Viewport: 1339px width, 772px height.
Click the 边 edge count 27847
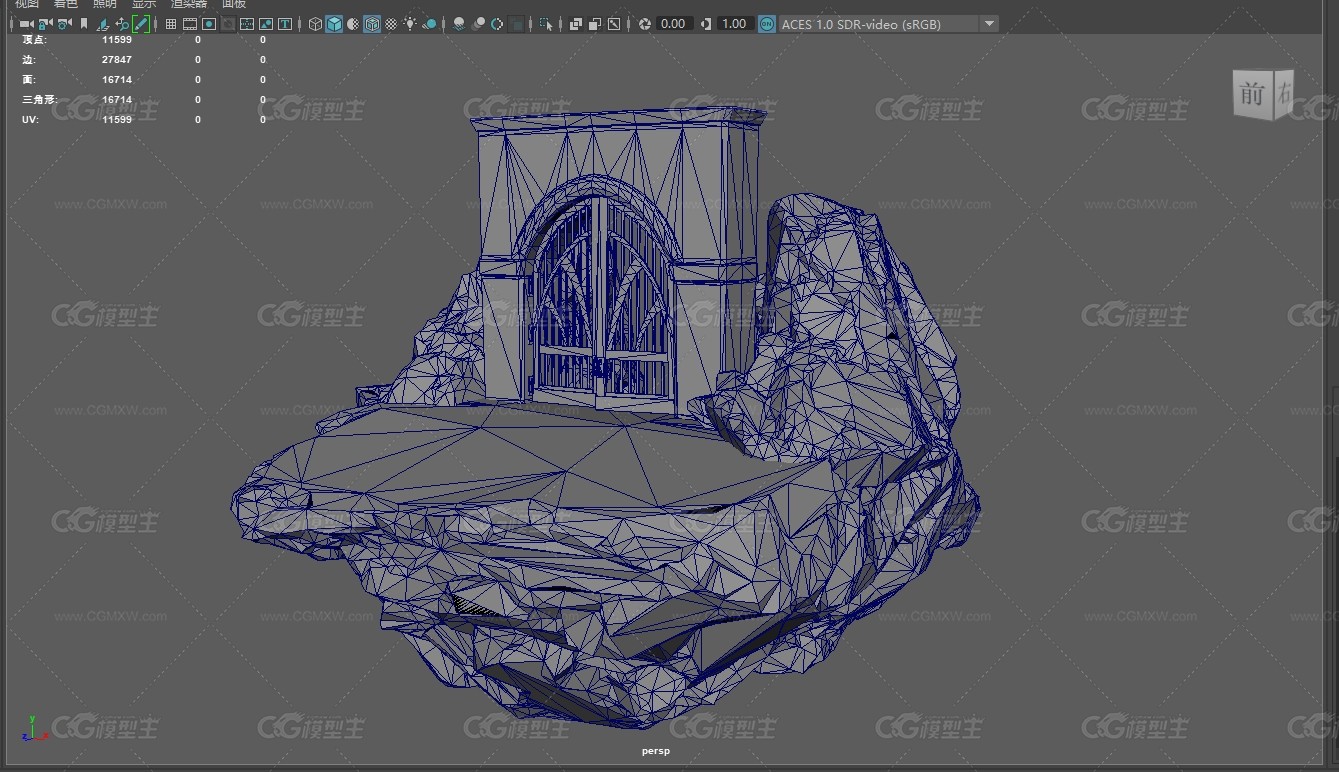[117, 60]
